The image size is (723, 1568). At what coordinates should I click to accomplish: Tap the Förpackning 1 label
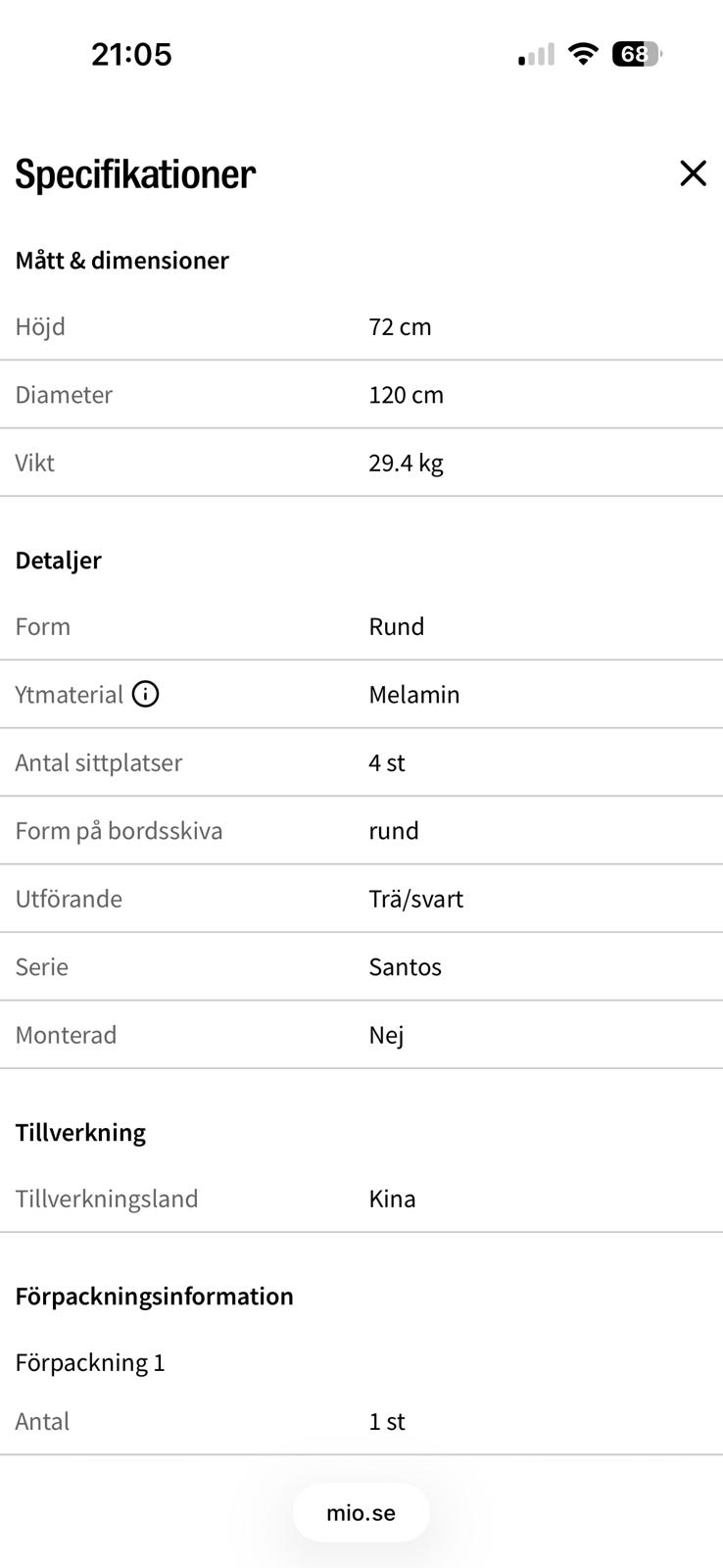click(x=90, y=1363)
